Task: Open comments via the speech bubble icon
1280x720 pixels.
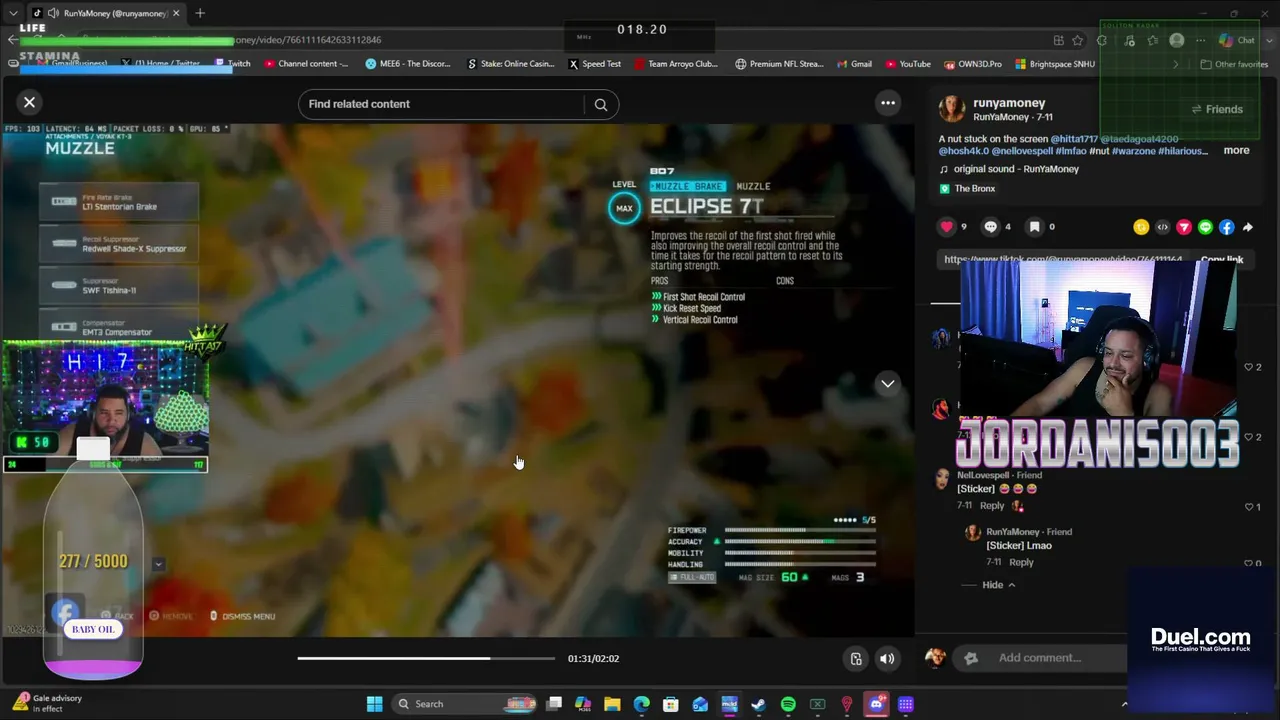Action: coord(990,227)
